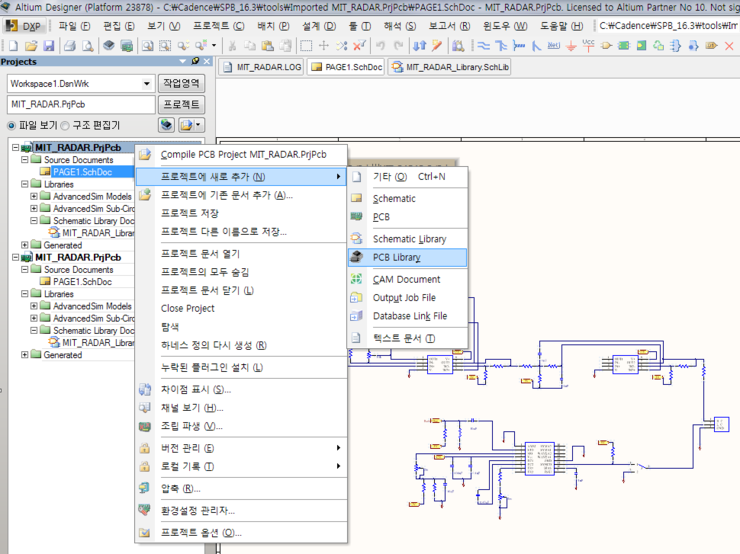Viewport: 740px width, 554px height.
Task: Pin the Projects panel with pushpin icon
Action: pyautogui.click(x=195, y=62)
